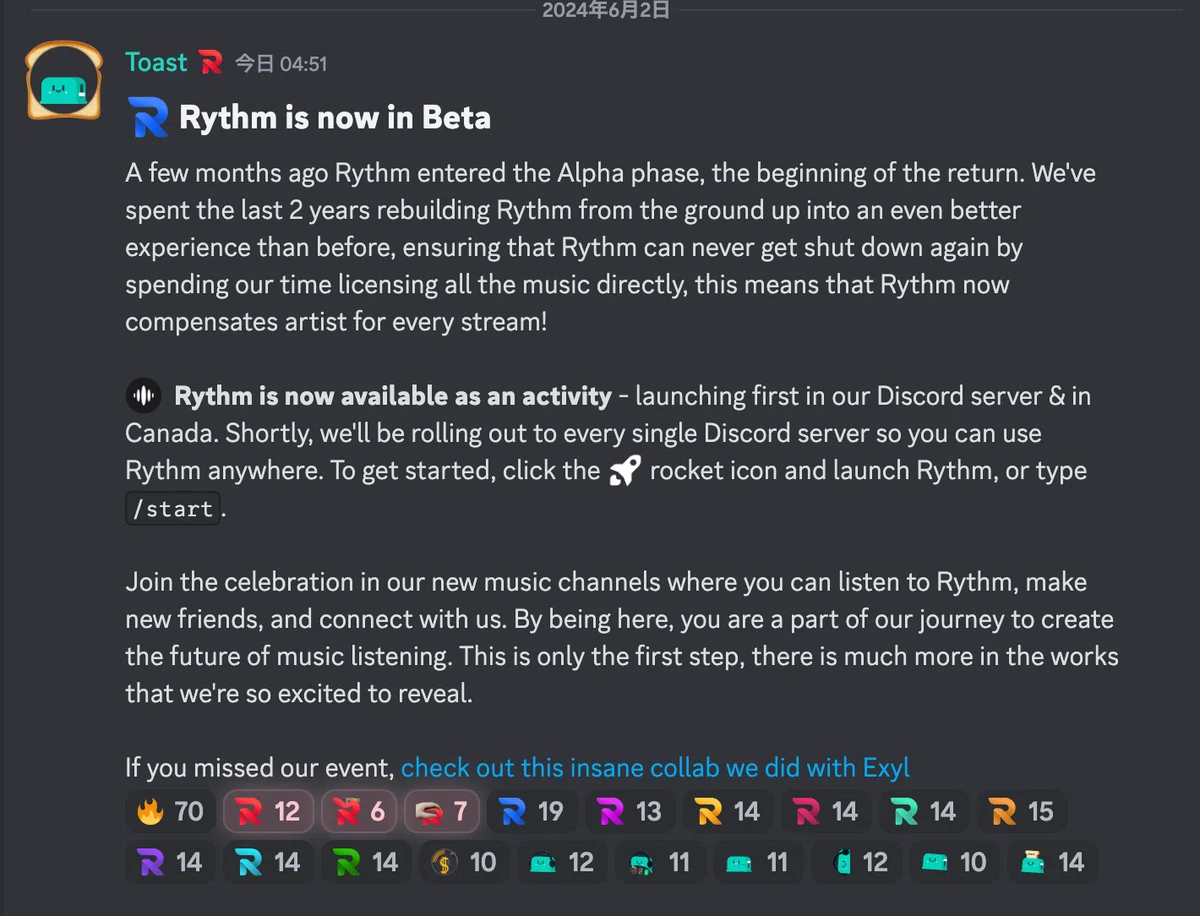
Task: Open the "check out this insane collab" link
Action: coord(655,767)
